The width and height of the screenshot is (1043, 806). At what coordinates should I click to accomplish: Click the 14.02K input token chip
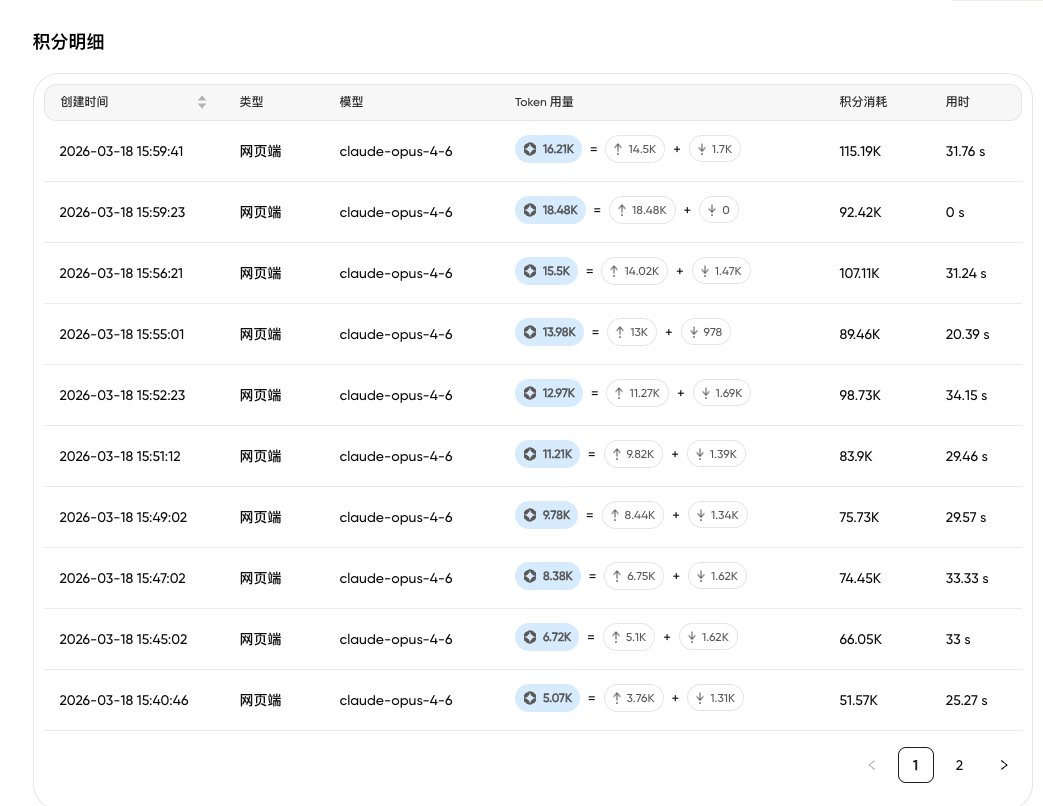click(634, 271)
